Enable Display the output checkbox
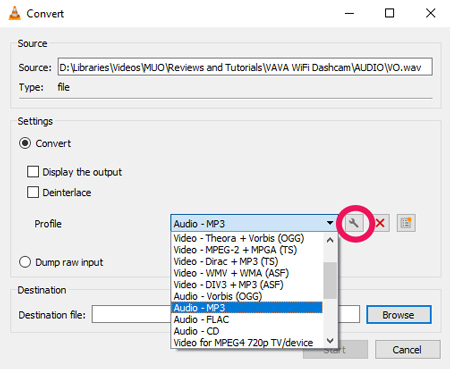This screenshot has width=450, height=369. coord(33,172)
